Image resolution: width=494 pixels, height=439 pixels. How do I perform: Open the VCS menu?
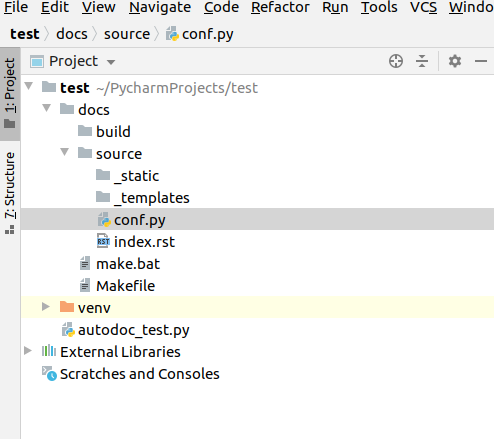pyautogui.click(x=423, y=7)
